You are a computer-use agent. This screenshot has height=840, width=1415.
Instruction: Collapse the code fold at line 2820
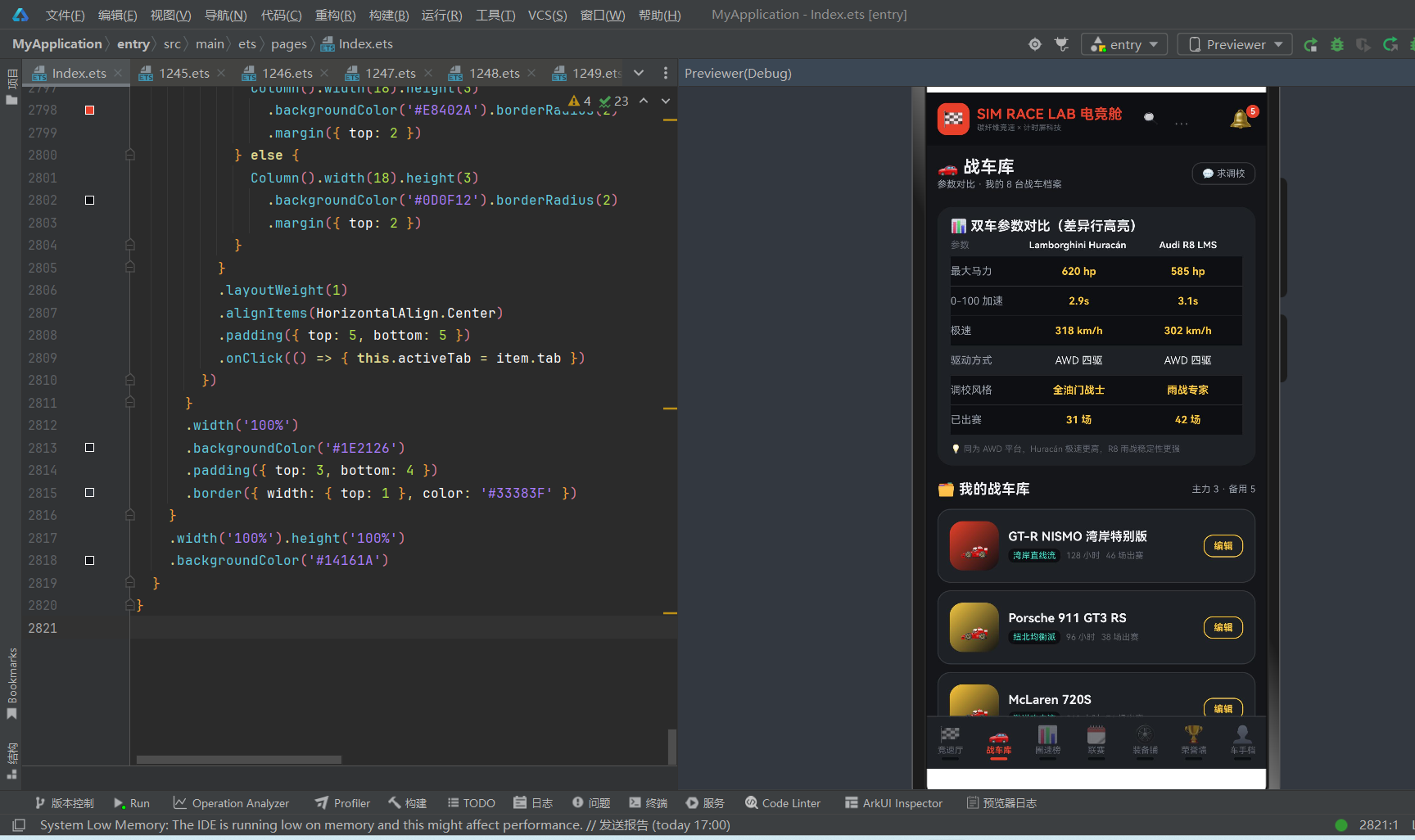(x=129, y=605)
